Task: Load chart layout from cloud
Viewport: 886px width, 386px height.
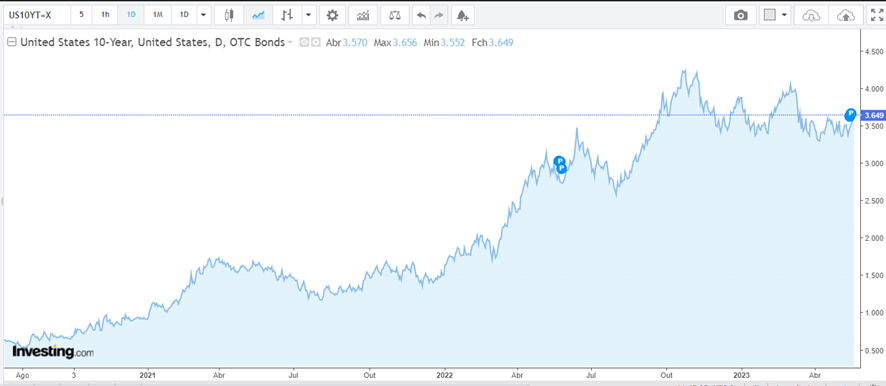Action: (x=811, y=15)
